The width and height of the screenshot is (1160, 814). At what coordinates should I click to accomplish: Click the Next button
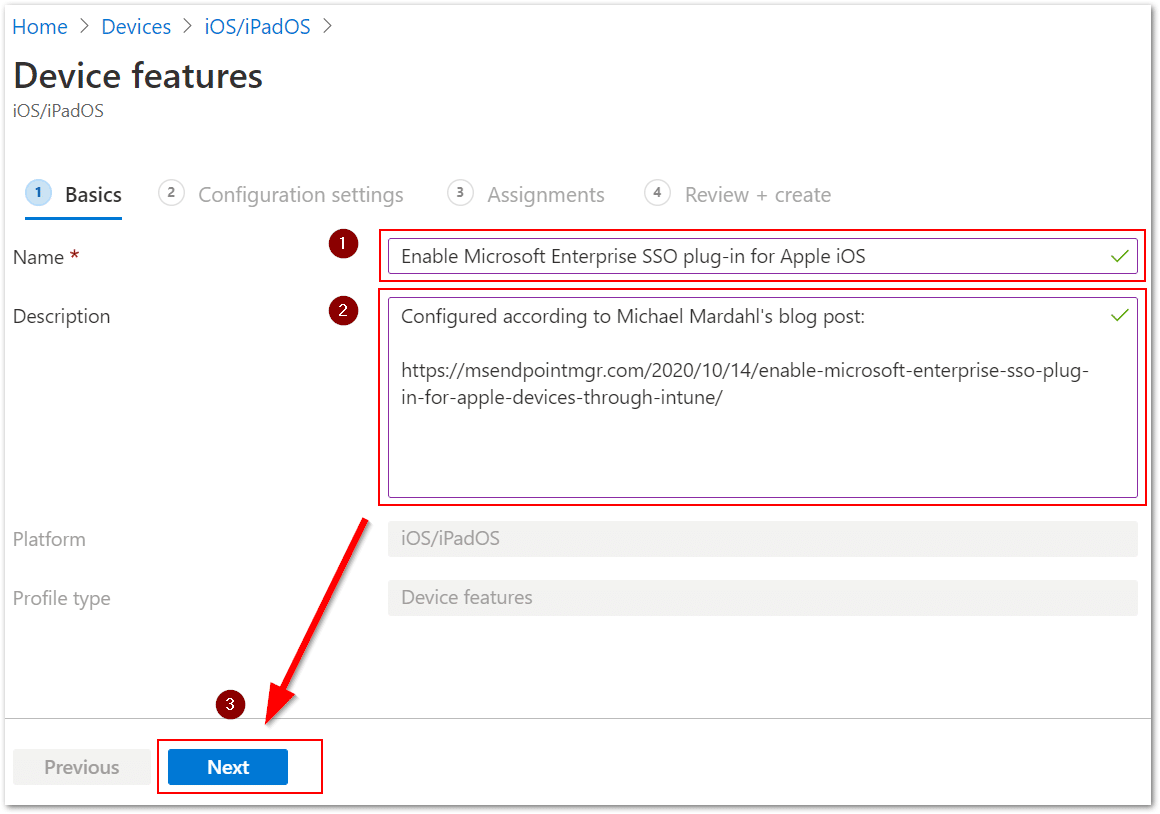point(227,767)
